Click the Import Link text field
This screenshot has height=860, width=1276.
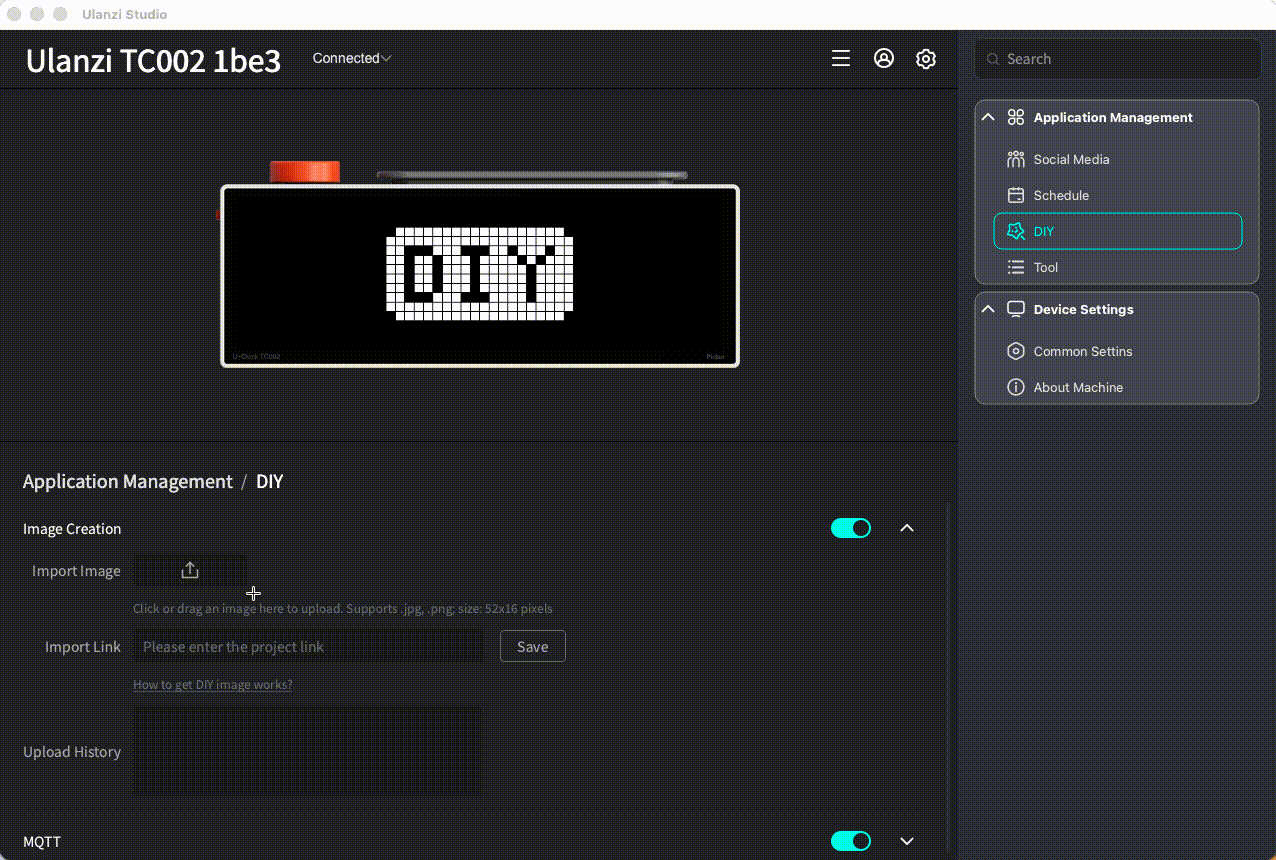[x=308, y=646]
